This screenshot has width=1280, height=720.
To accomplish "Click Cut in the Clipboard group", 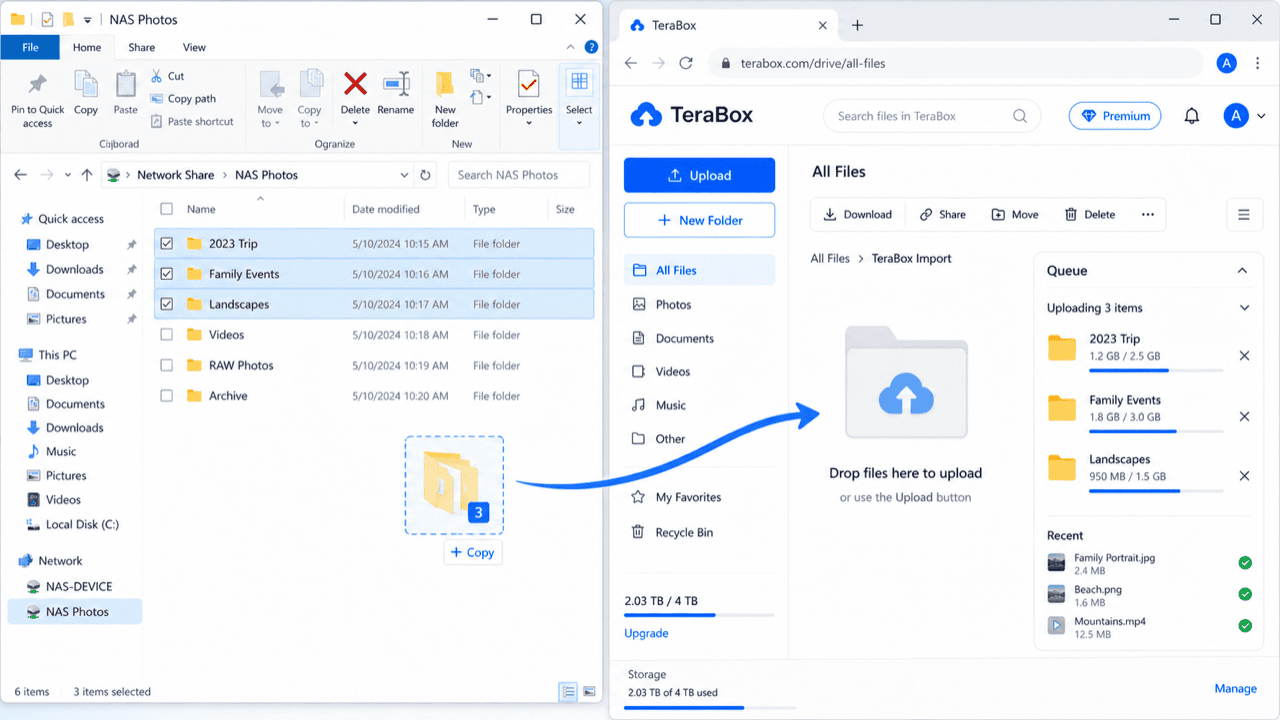I will [x=167, y=76].
